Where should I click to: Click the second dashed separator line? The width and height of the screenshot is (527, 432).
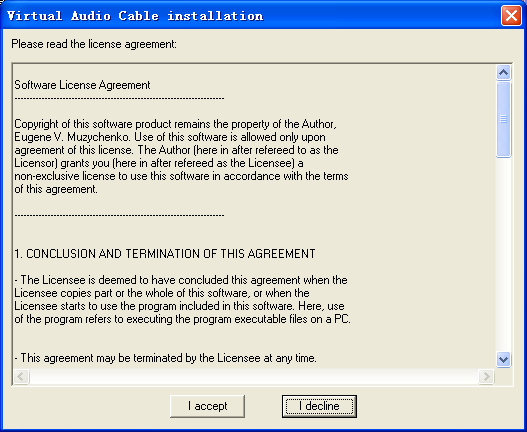point(119,215)
